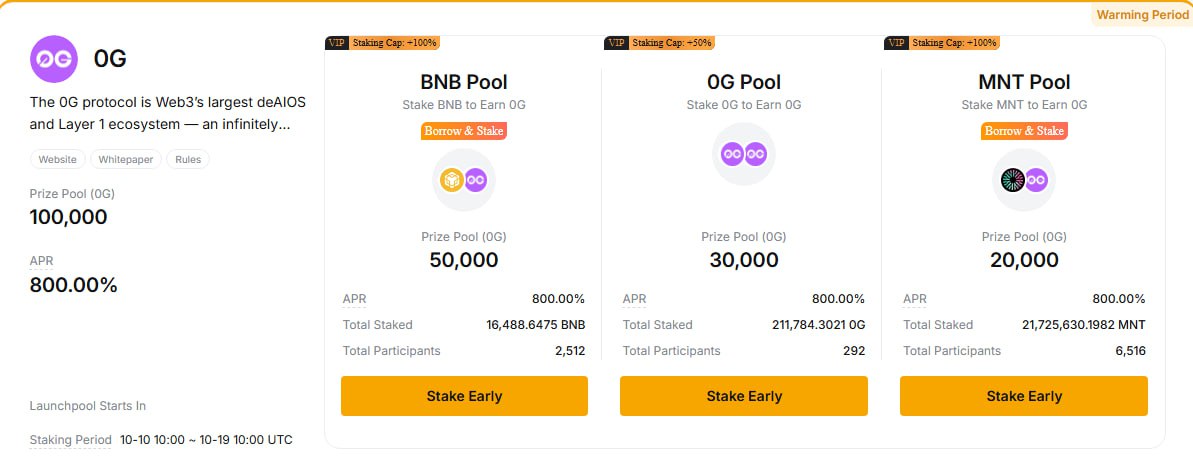Click the Staking Period underlined label
The width and height of the screenshot is (1193, 469).
[70, 440]
